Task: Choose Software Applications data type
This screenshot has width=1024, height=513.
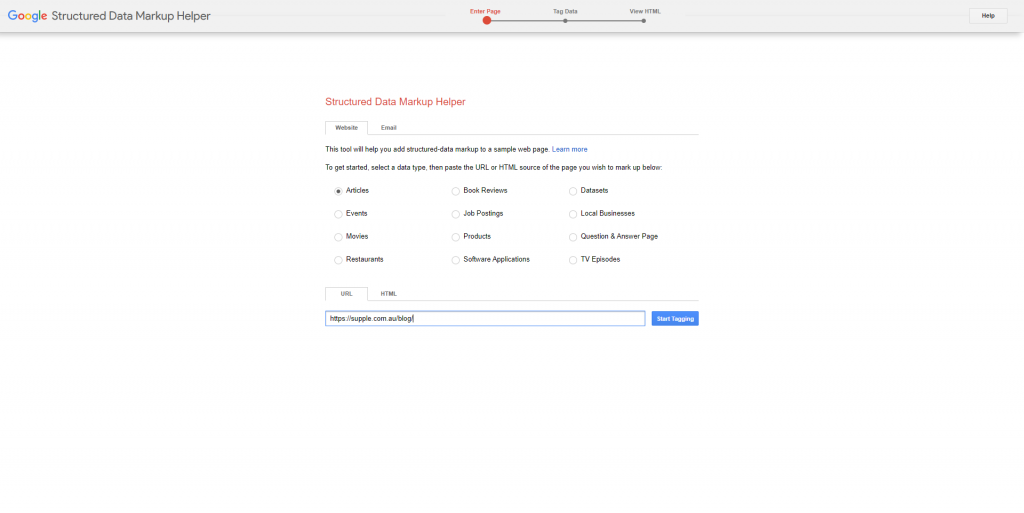Action: click(x=456, y=260)
